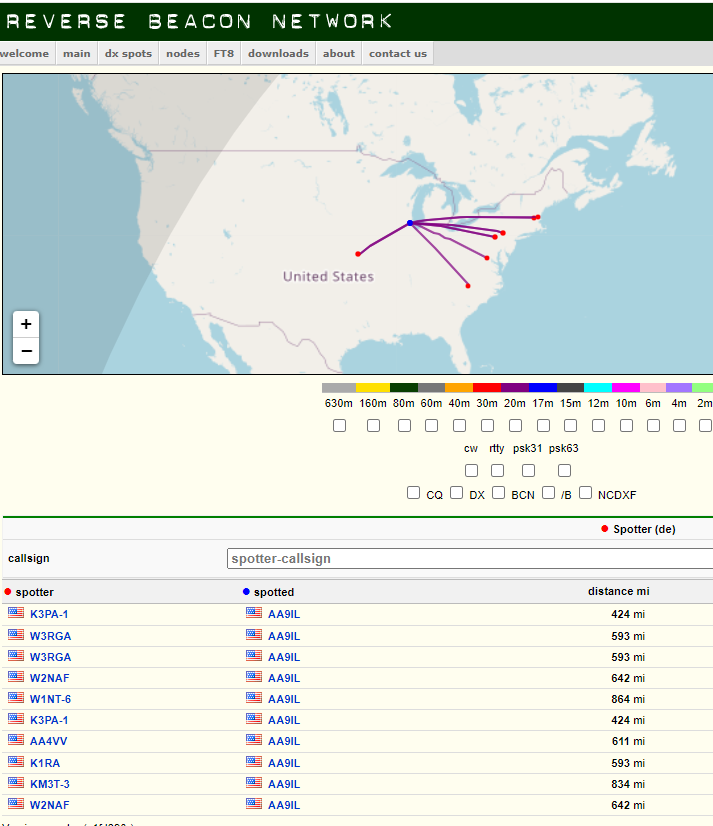The width and height of the screenshot is (713, 826).
Task: Open spotter link K3PA-1 in first row
Action: pos(49,614)
